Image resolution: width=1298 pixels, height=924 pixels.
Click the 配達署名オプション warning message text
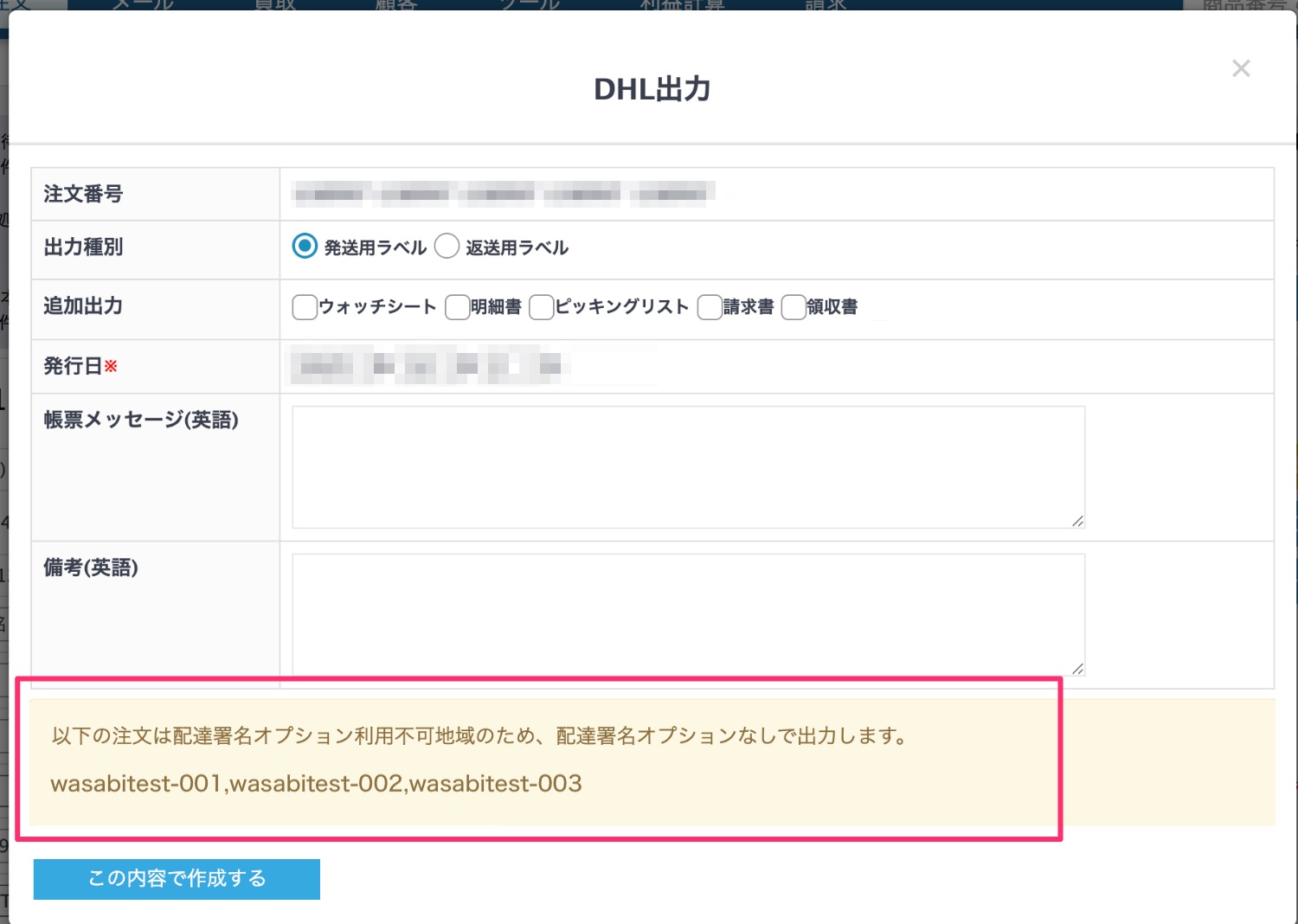click(x=479, y=736)
